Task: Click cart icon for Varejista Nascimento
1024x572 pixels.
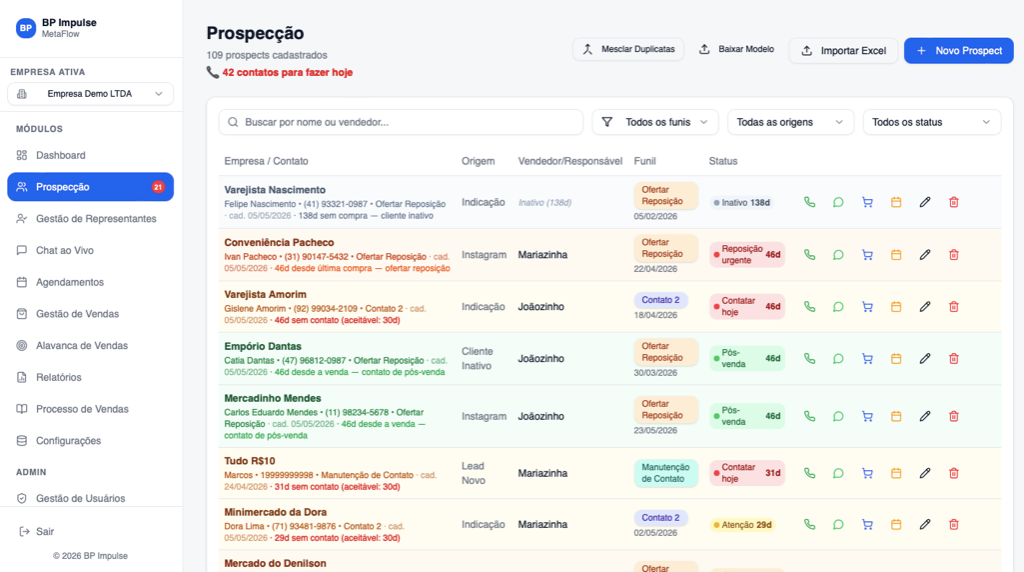Action: click(867, 202)
